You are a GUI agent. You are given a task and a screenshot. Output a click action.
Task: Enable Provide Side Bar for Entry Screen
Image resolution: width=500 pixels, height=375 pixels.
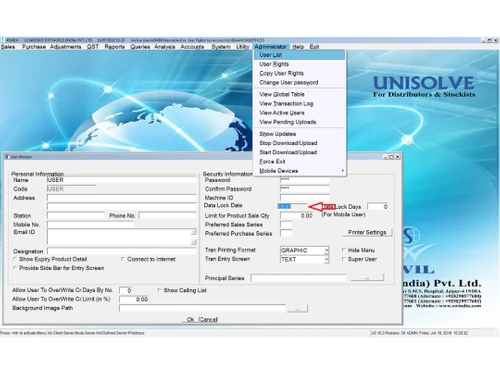pyautogui.click(x=15, y=268)
